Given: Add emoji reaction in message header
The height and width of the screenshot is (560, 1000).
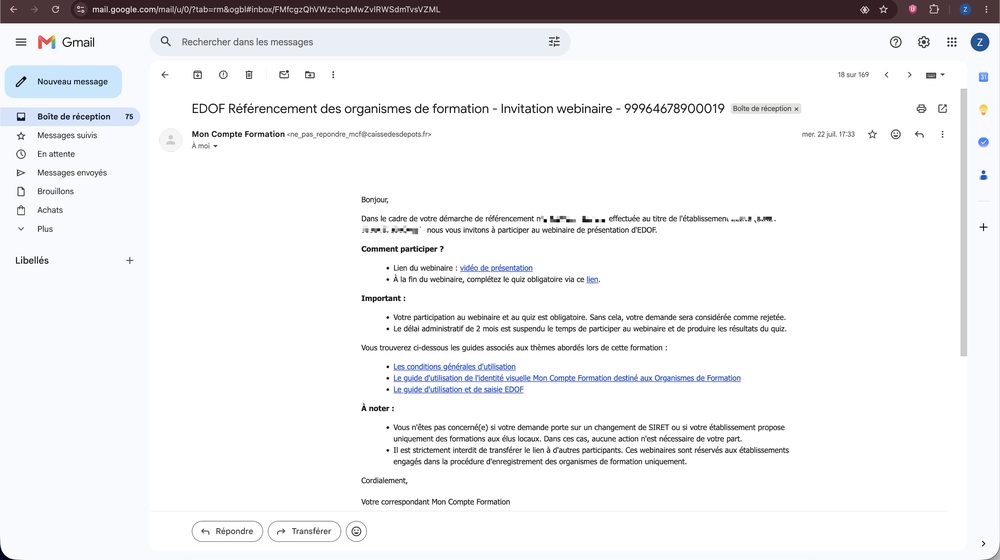Looking at the screenshot, I should (896, 135).
